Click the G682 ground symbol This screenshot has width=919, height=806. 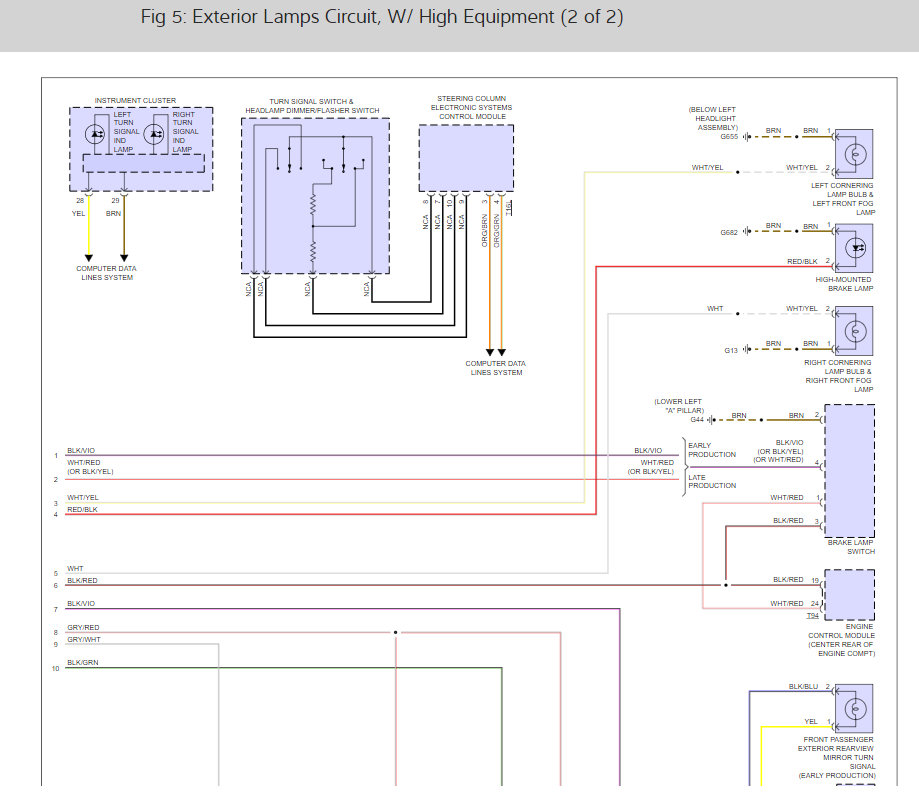tap(747, 232)
